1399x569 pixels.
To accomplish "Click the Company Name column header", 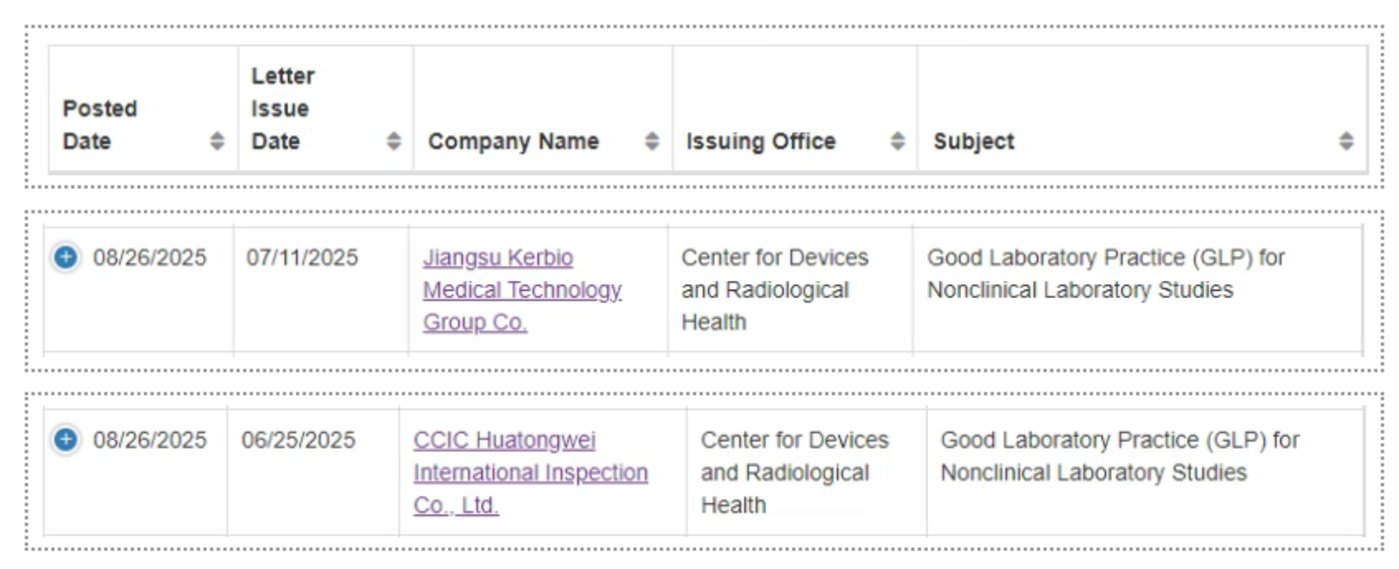I will (x=513, y=142).
